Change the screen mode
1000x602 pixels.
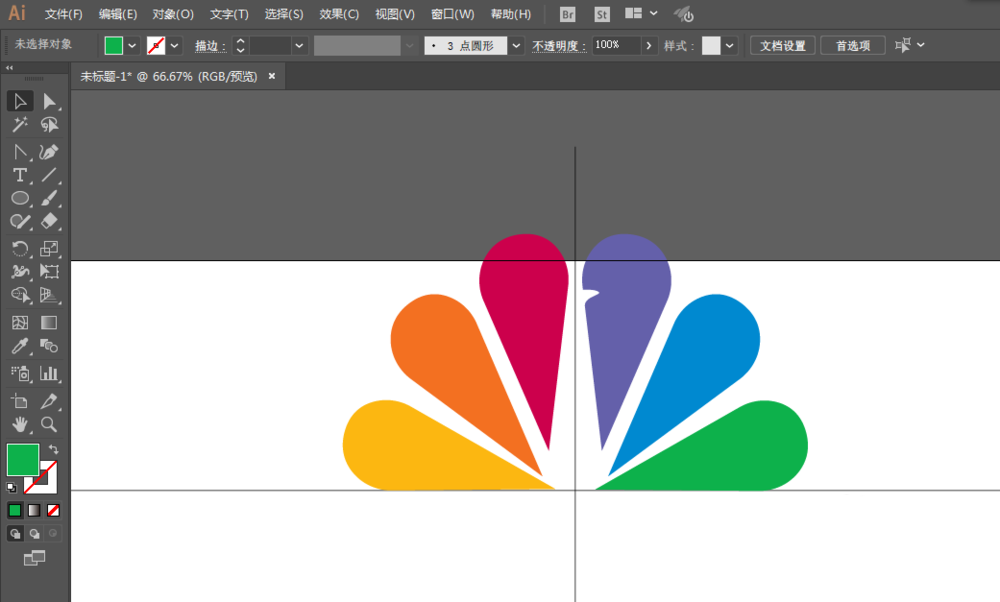[x=34, y=559]
